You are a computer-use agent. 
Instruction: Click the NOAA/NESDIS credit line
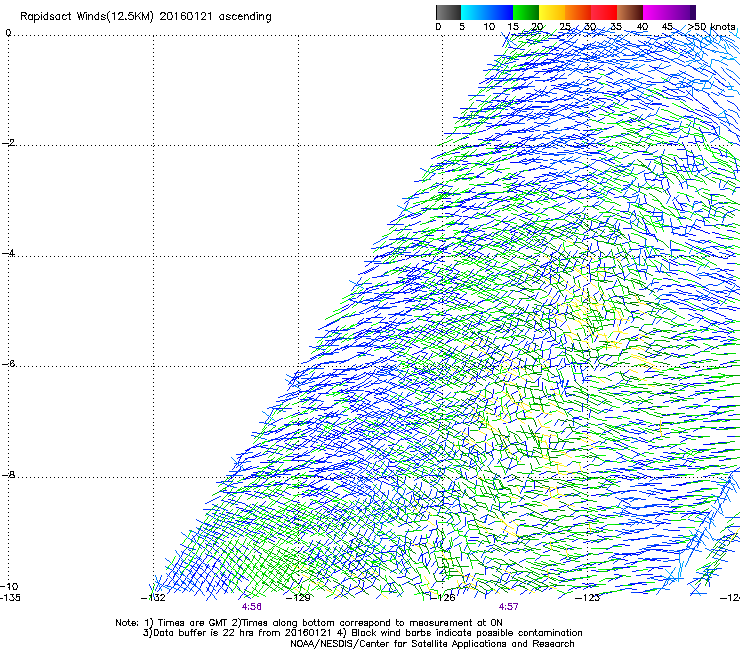(432, 644)
